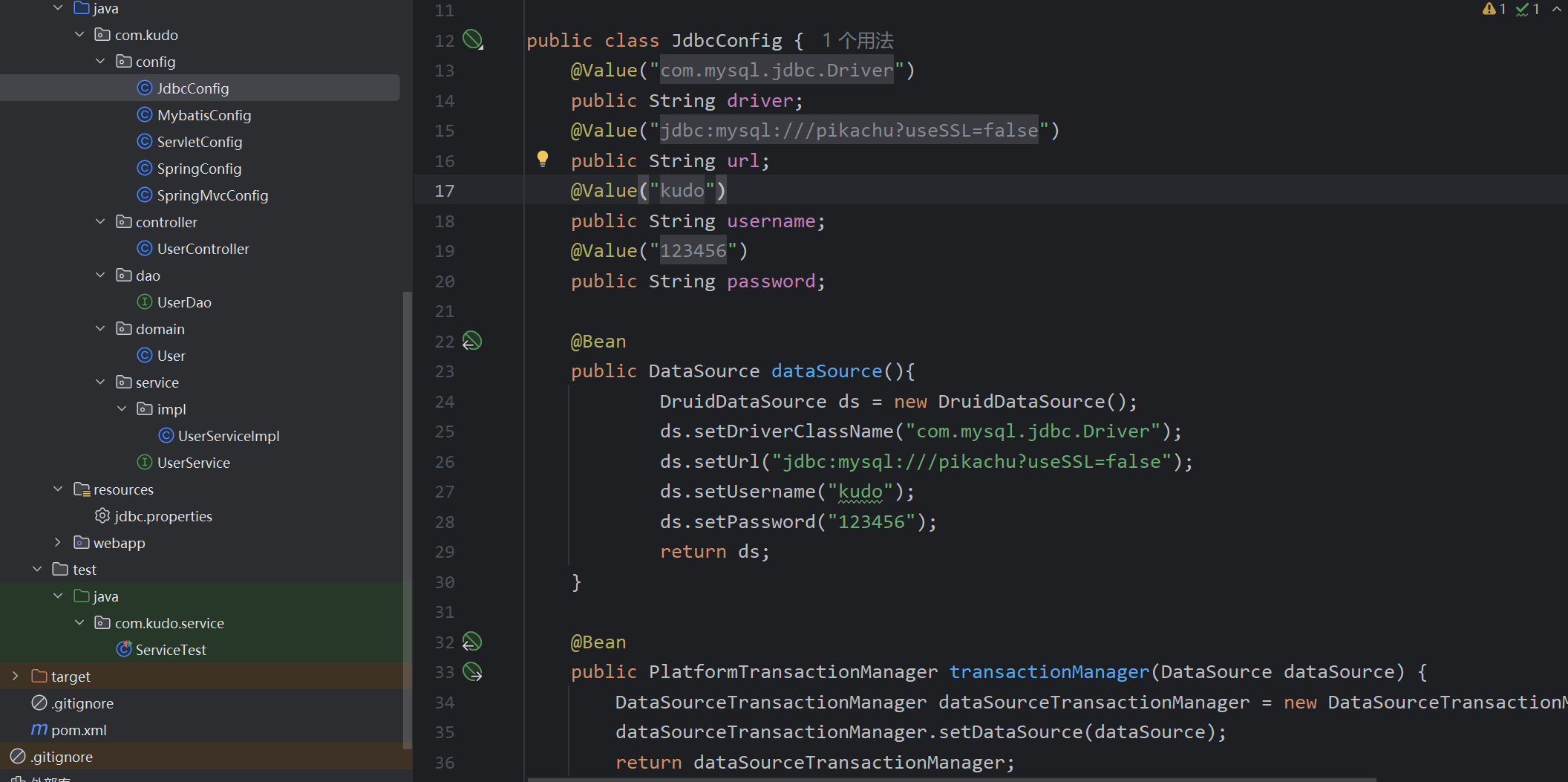Viewport: 1568px width, 782px height.
Task: Click the package icon beside com.kudo.service
Action: click(102, 623)
